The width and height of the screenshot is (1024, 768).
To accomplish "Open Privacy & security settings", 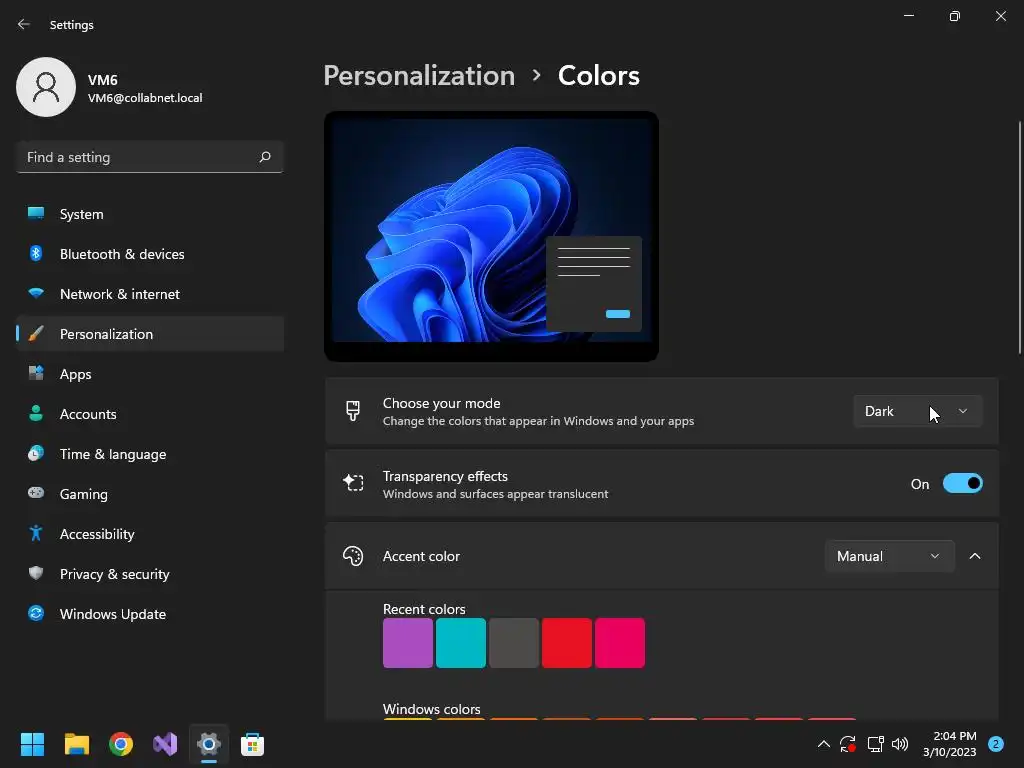I will pos(150,573).
